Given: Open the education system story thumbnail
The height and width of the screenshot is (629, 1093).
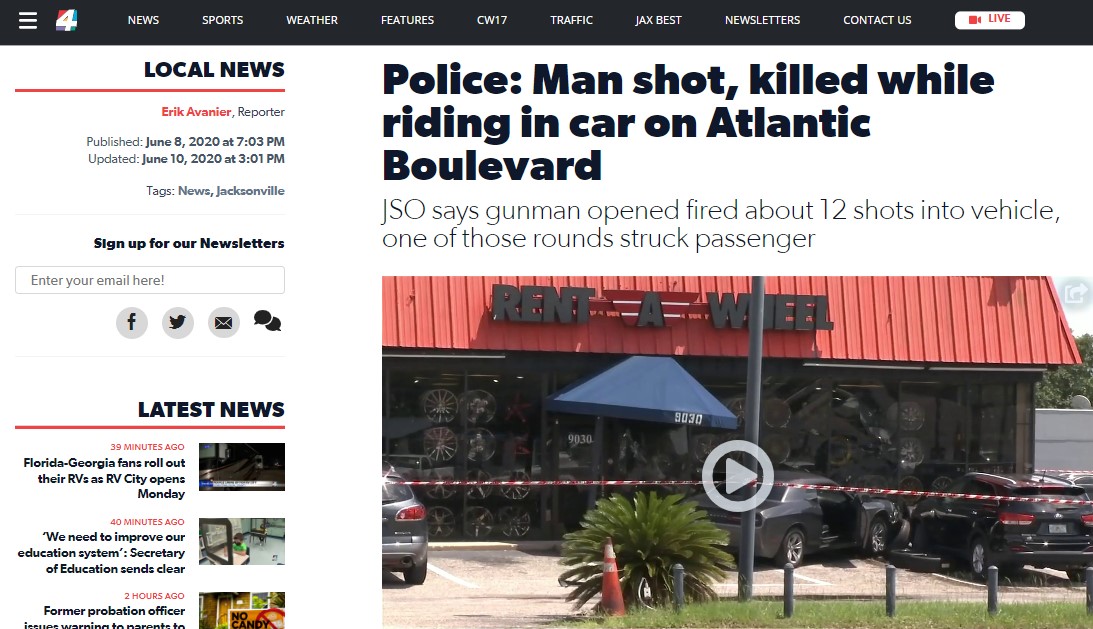Looking at the screenshot, I should (242, 541).
